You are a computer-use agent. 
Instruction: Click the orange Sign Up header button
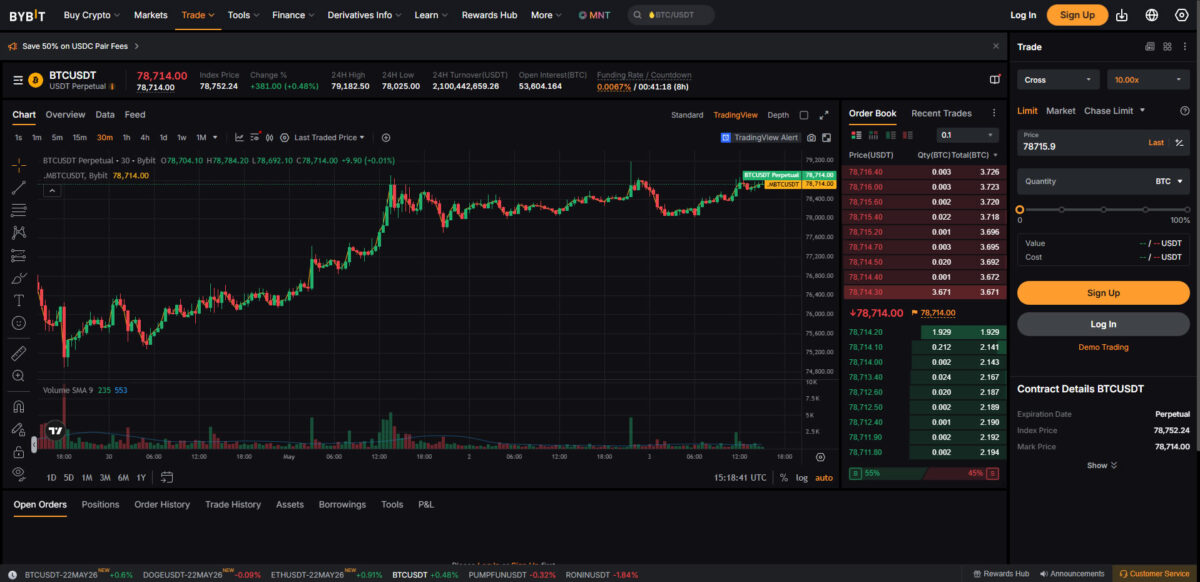coord(1077,15)
